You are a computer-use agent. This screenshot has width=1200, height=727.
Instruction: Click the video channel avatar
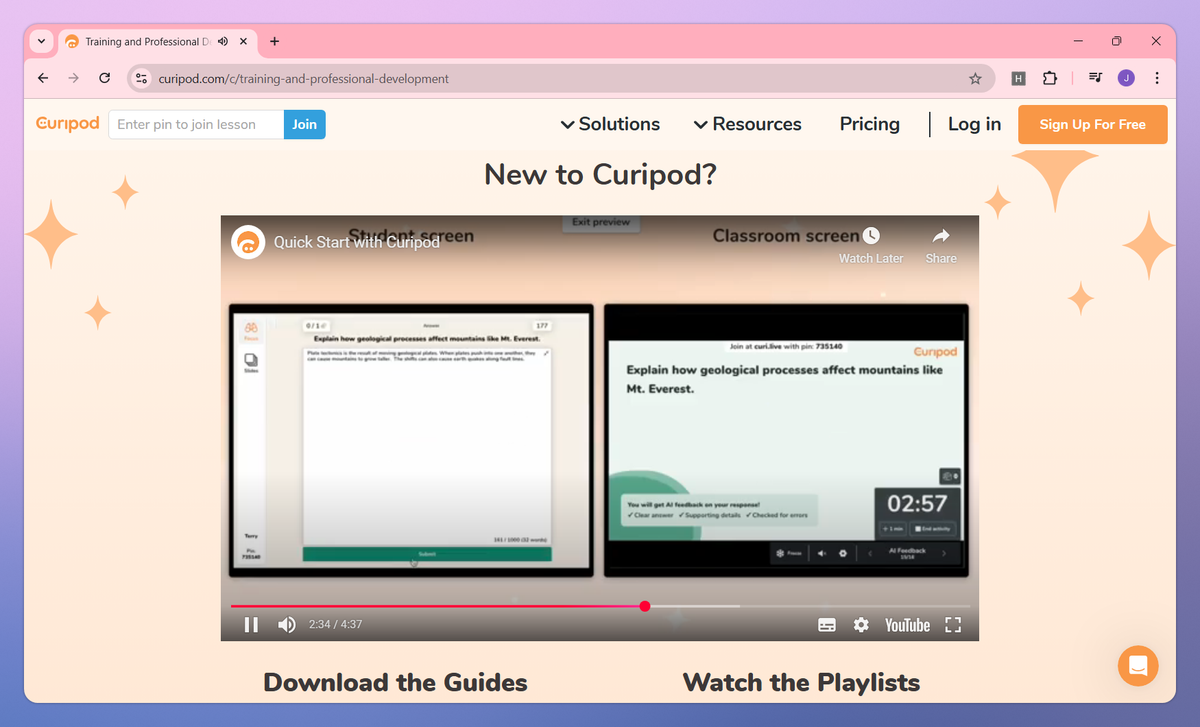coord(248,242)
